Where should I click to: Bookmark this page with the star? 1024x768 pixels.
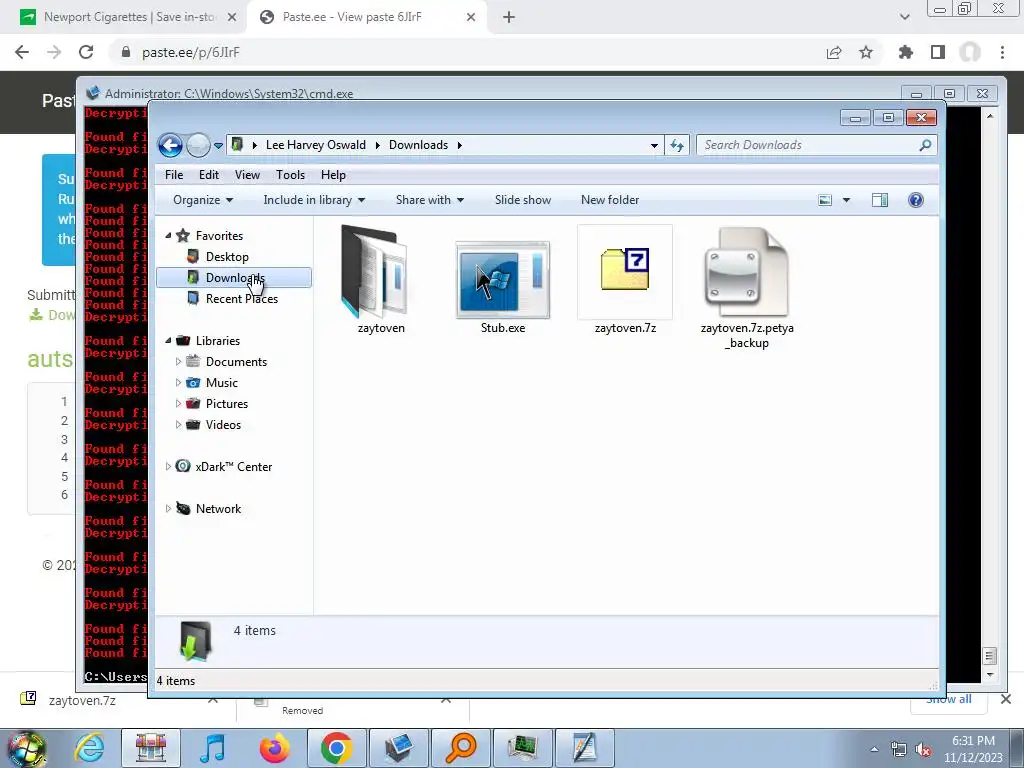tap(865, 52)
